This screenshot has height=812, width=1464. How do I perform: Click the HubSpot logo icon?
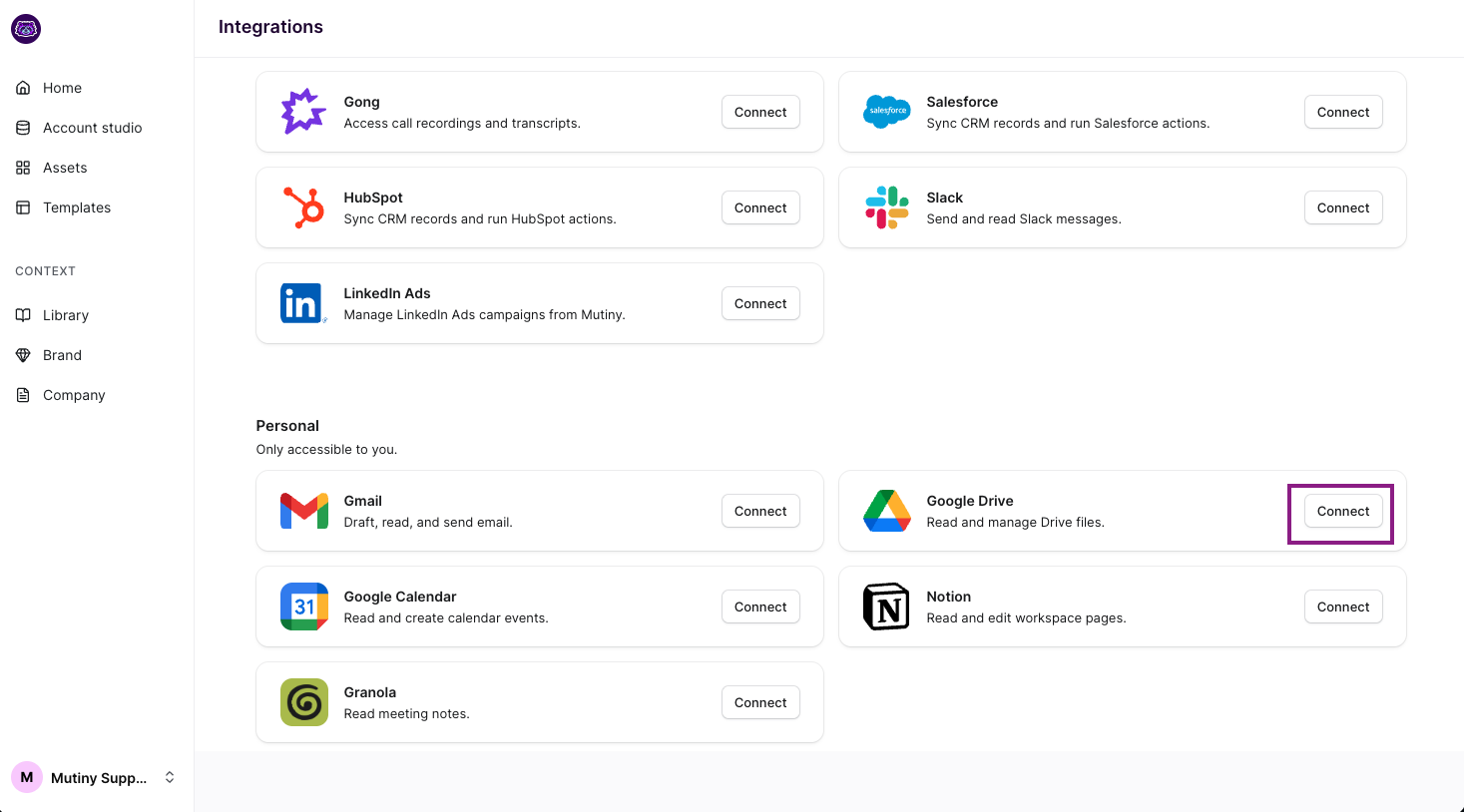303,207
